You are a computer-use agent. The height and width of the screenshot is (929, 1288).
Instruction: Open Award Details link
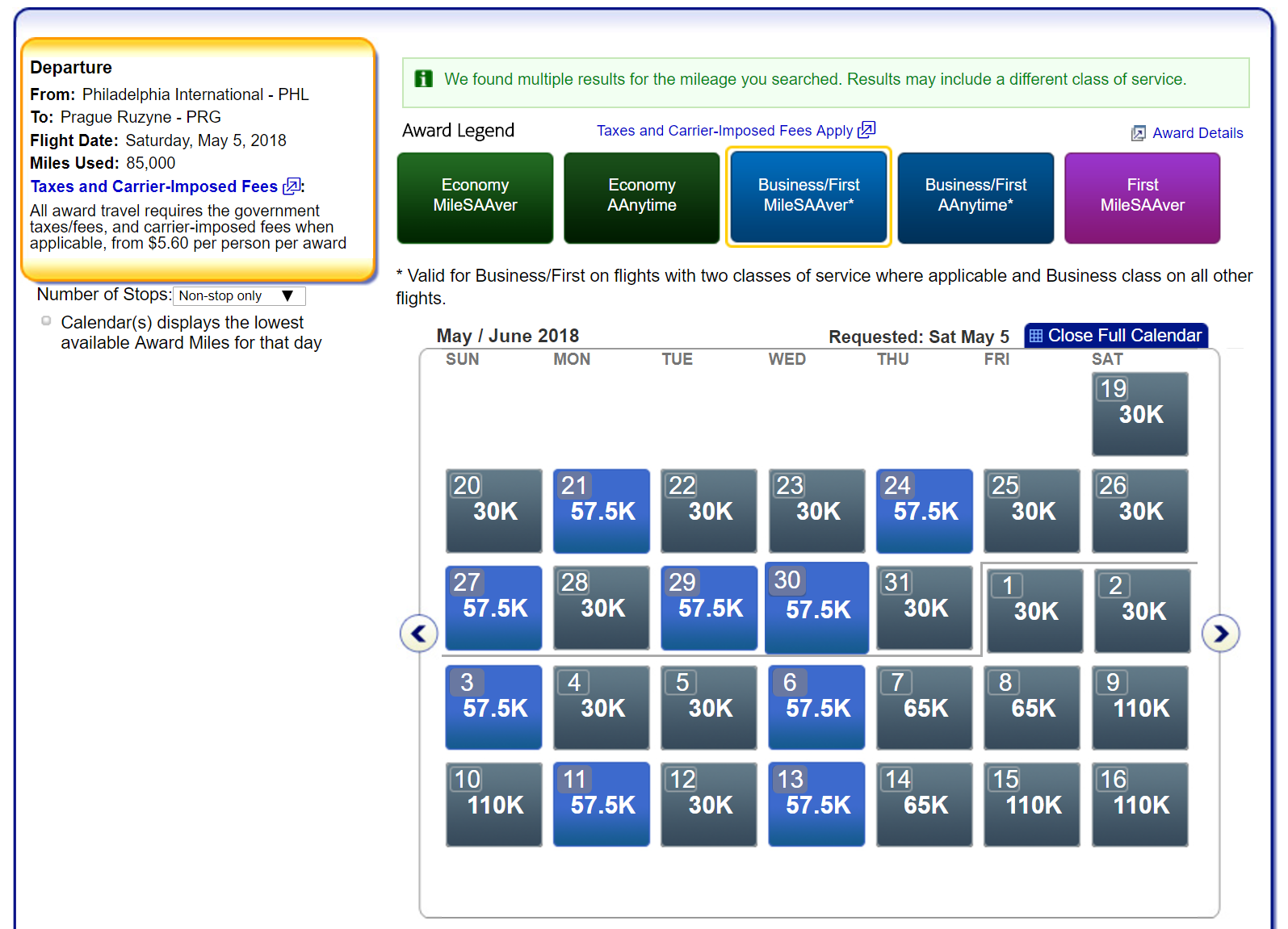point(1198,133)
